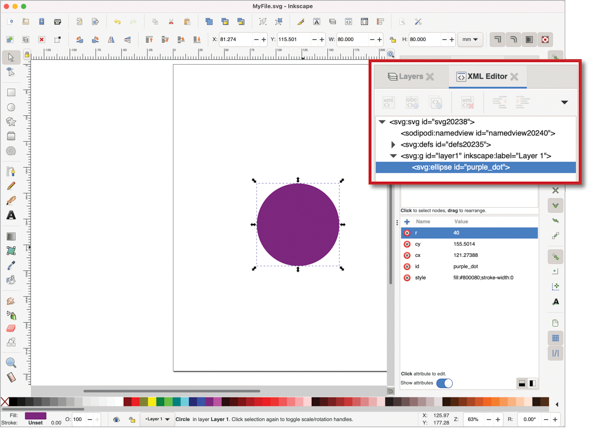The image size is (600, 428).
Task: Toggle scale rounded corners option
Action: click(514, 39)
